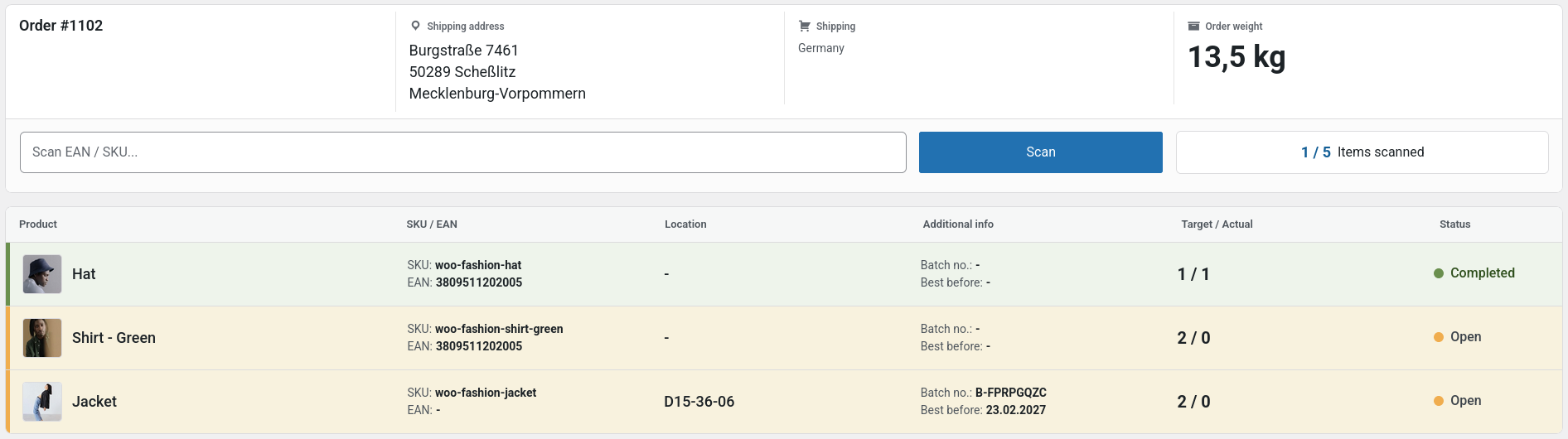Image resolution: width=1568 pixels, height=439 pixels.
Task: Click the Target / Actual column header
Action: tap(1217, 224)
